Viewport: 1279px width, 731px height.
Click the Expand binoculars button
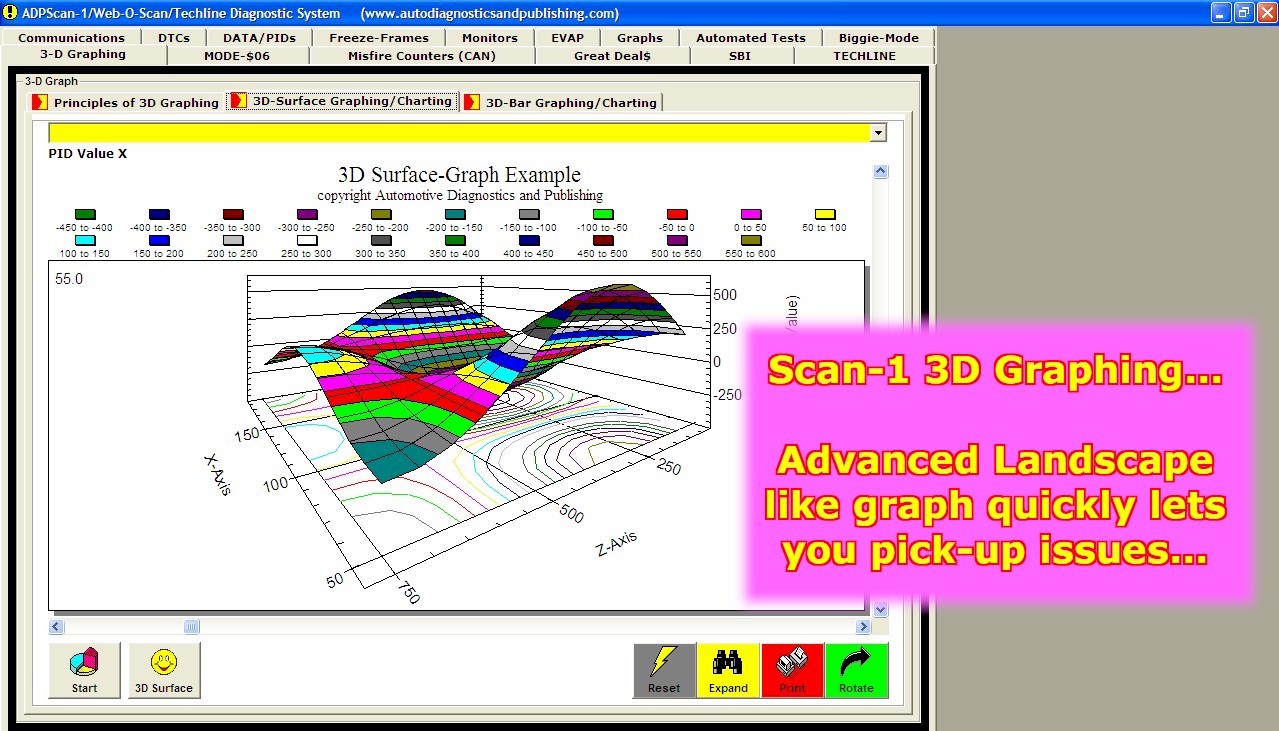pyautogui.click(x=728, y=670)
